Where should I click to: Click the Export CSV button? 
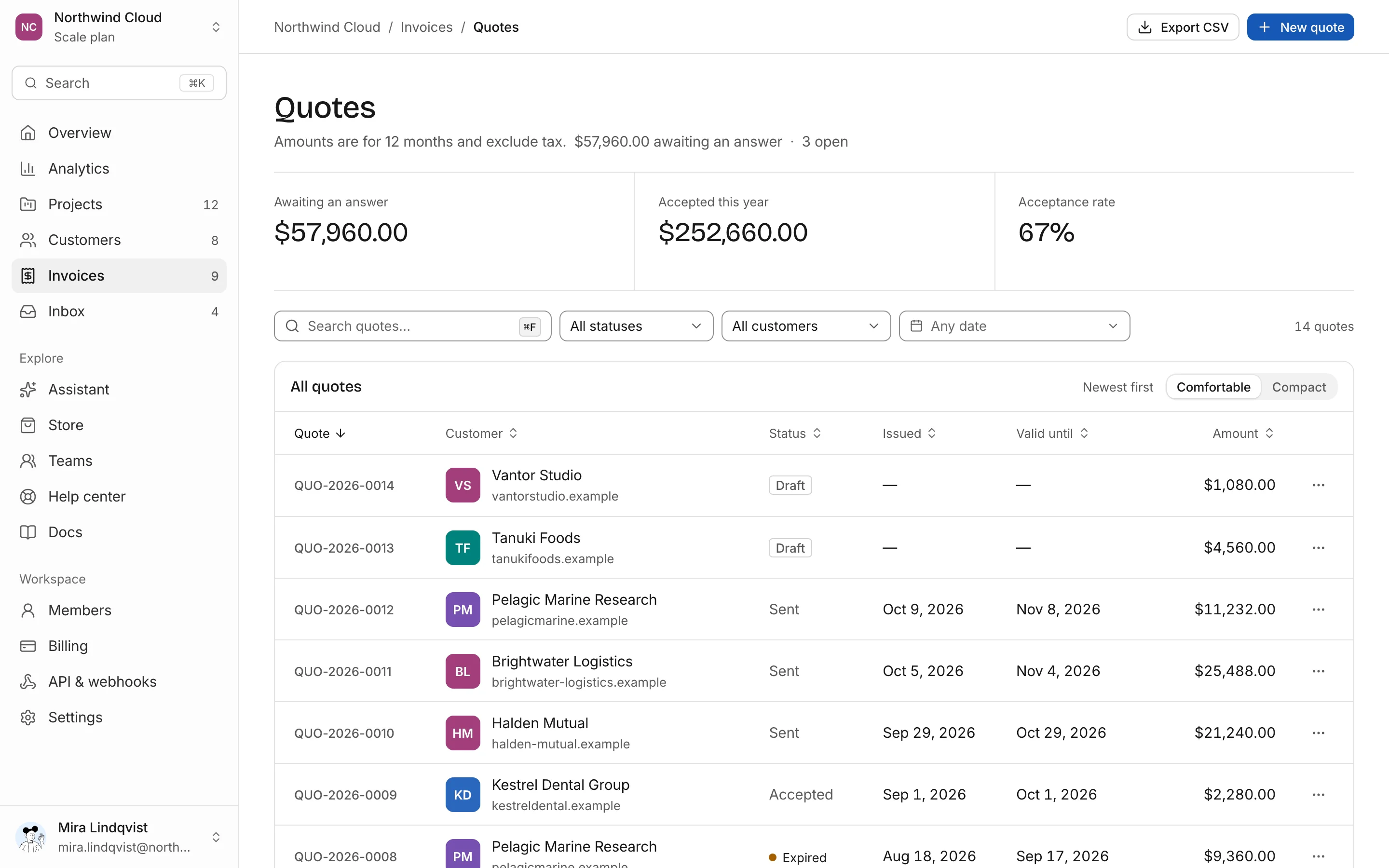[x=1183, y=27]
